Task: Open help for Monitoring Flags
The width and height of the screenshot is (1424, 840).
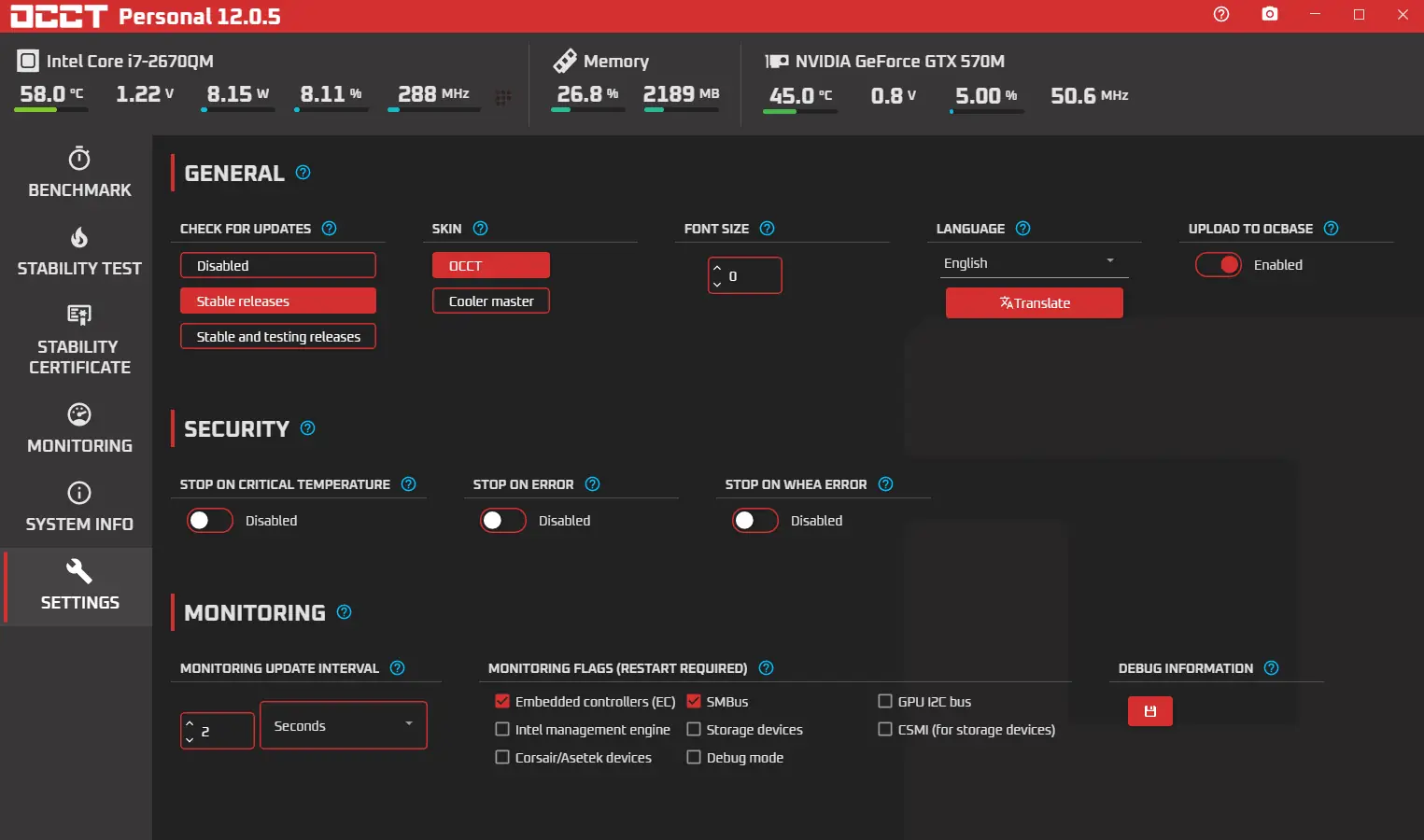Action: point(767,668)
